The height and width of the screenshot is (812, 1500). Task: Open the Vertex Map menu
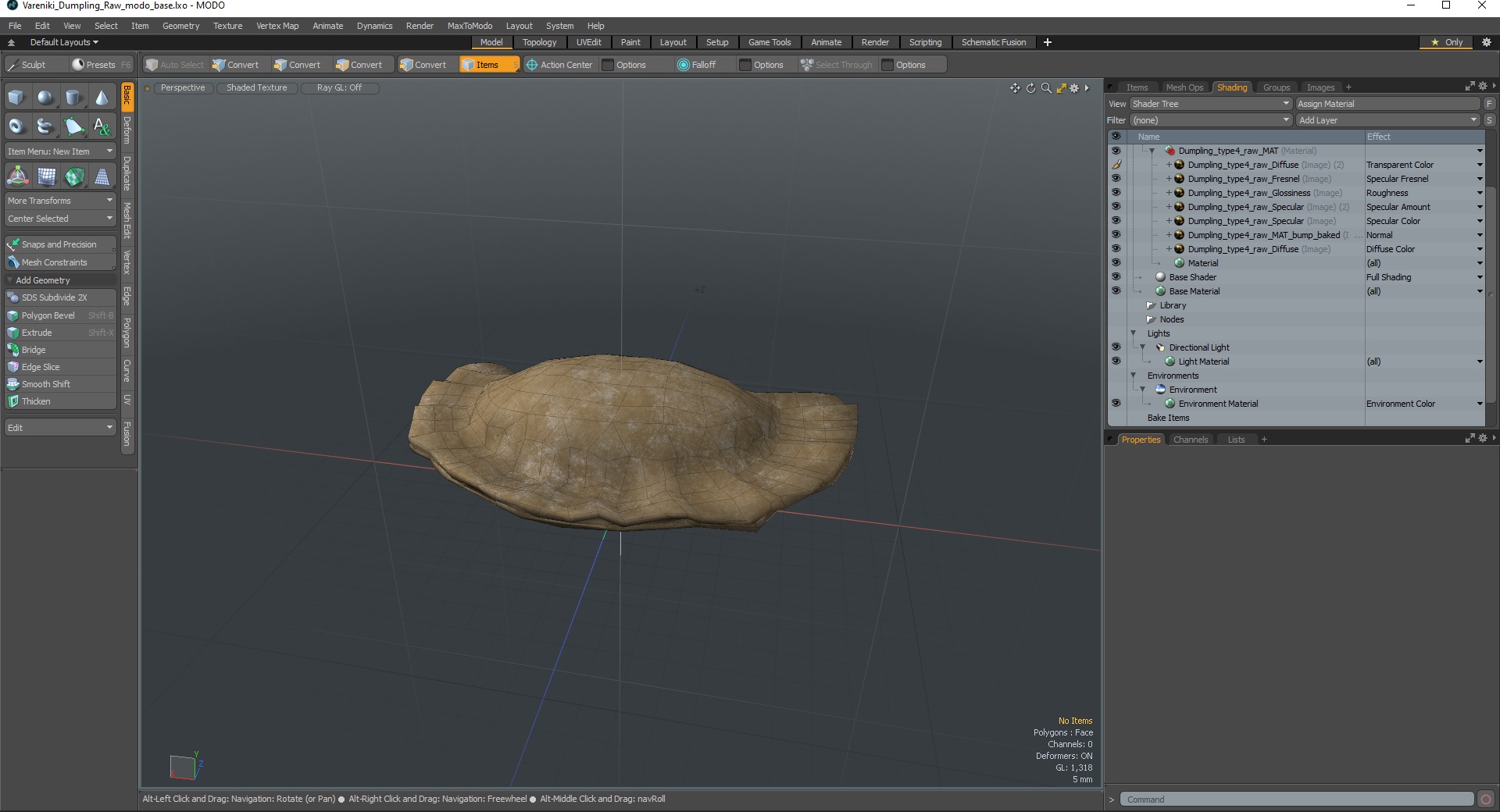click(x=277, y=26)
